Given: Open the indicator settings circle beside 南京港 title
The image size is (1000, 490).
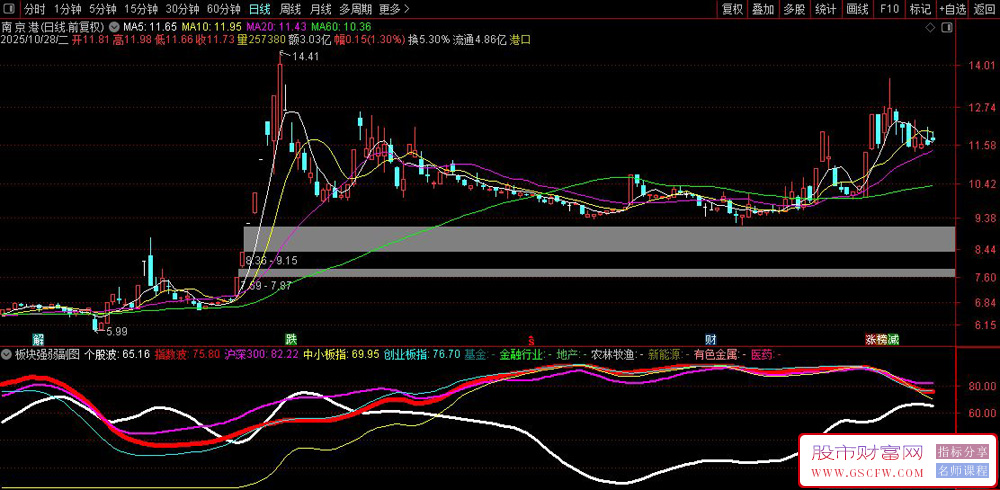Looking at the screenshot, I should coord(112,25).
